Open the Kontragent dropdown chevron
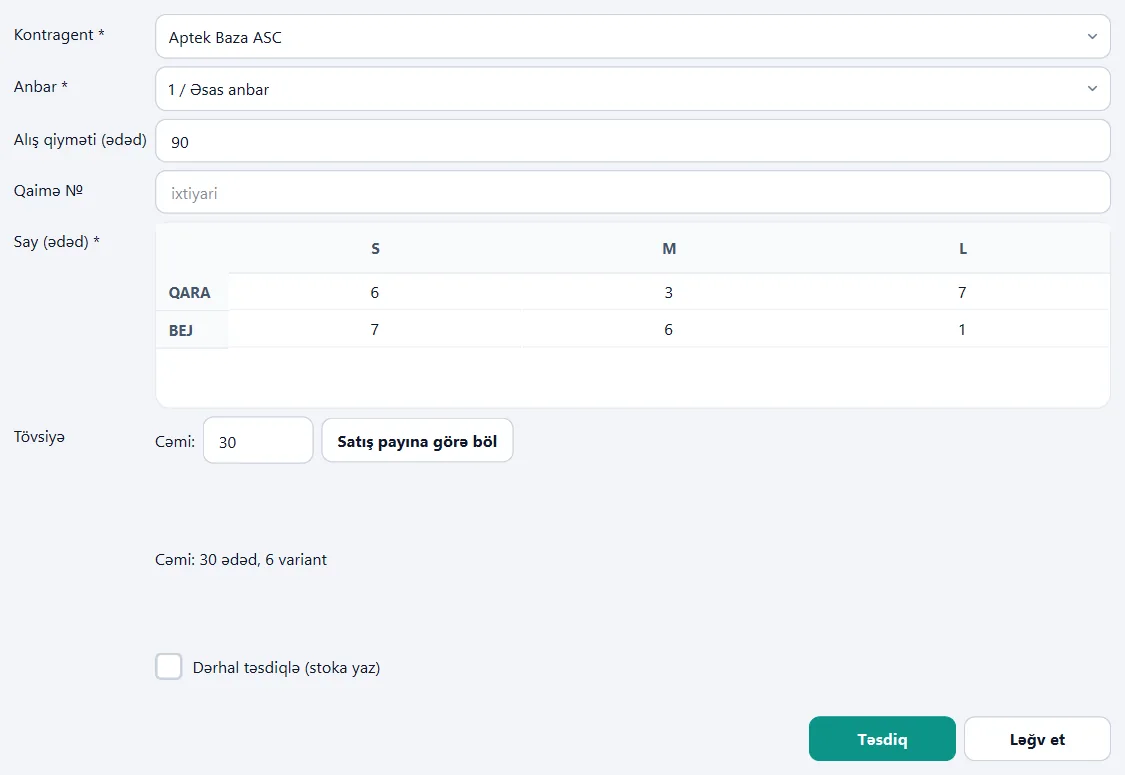The image size is (1125, 775). tap(1092, 36)
